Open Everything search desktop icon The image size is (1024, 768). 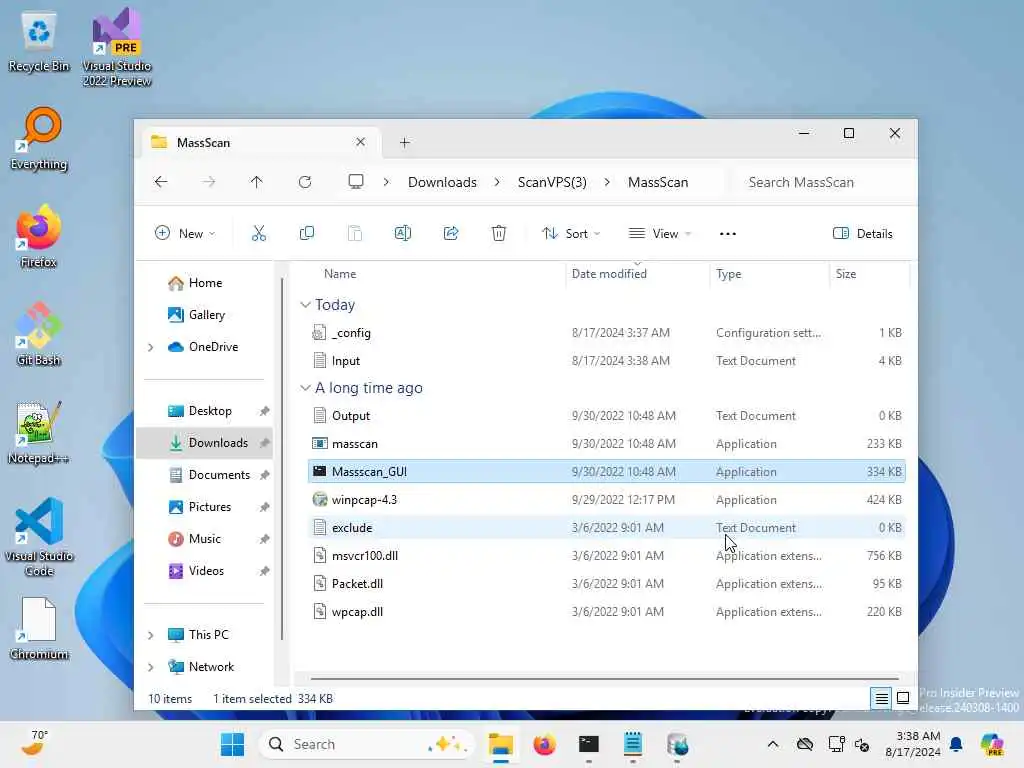pyautogui.click(x=39, y=139)
